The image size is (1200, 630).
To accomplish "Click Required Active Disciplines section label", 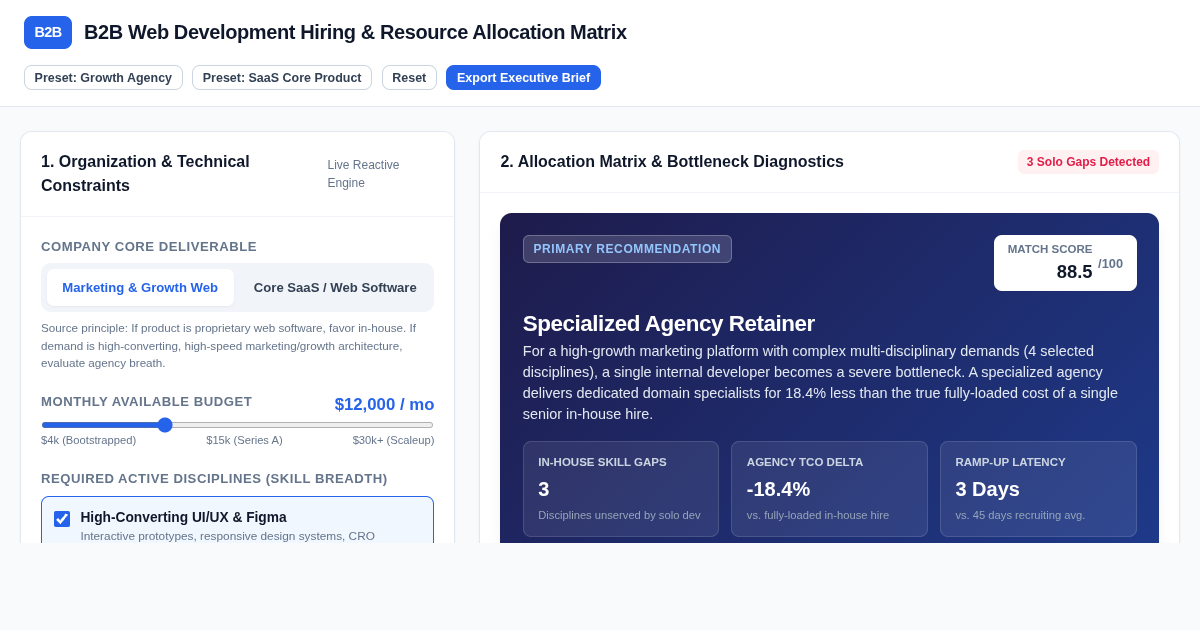I will coord(214,479).
